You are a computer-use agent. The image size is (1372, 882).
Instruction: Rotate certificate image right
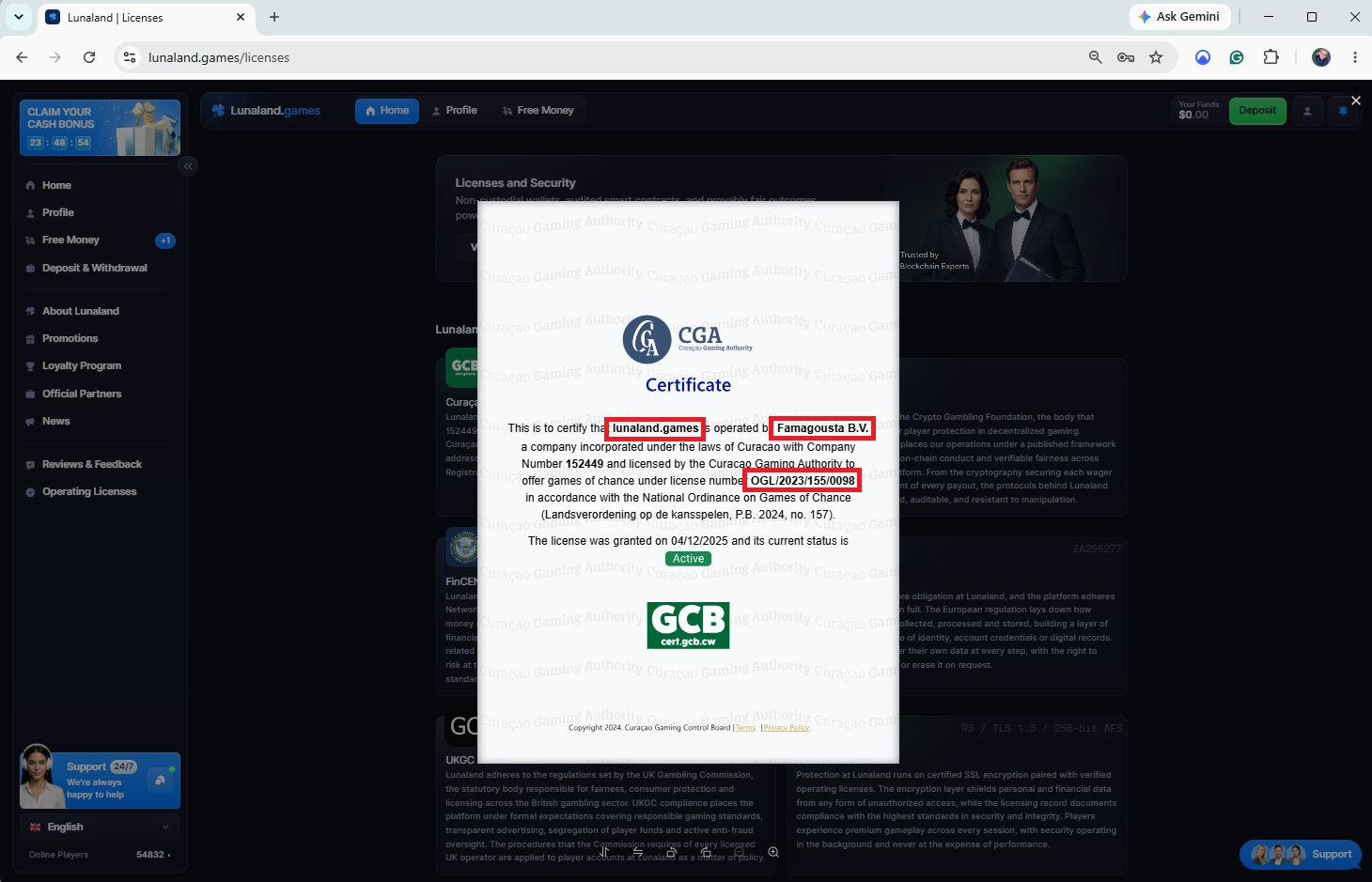coord(705,852)
